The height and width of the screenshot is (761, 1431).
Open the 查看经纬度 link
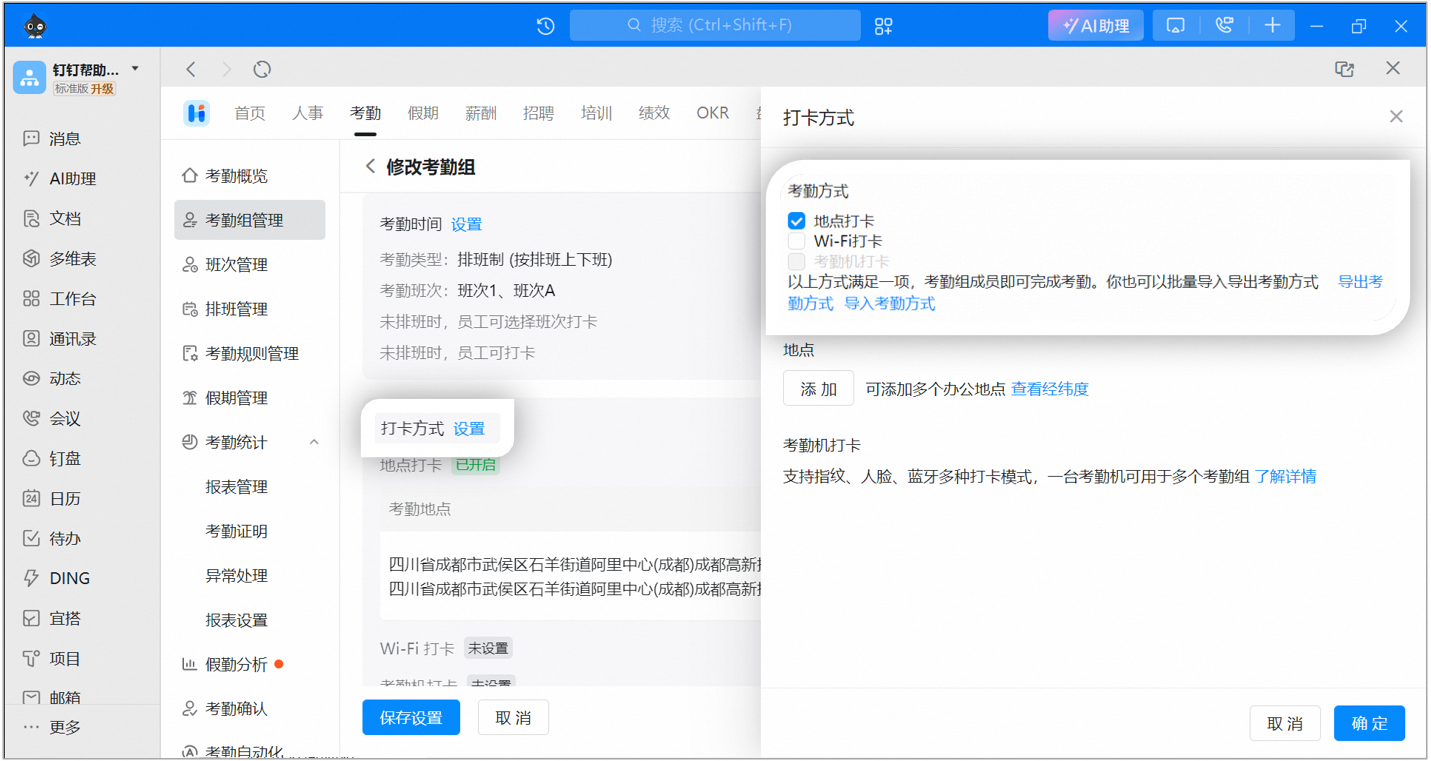(1050, 389)
